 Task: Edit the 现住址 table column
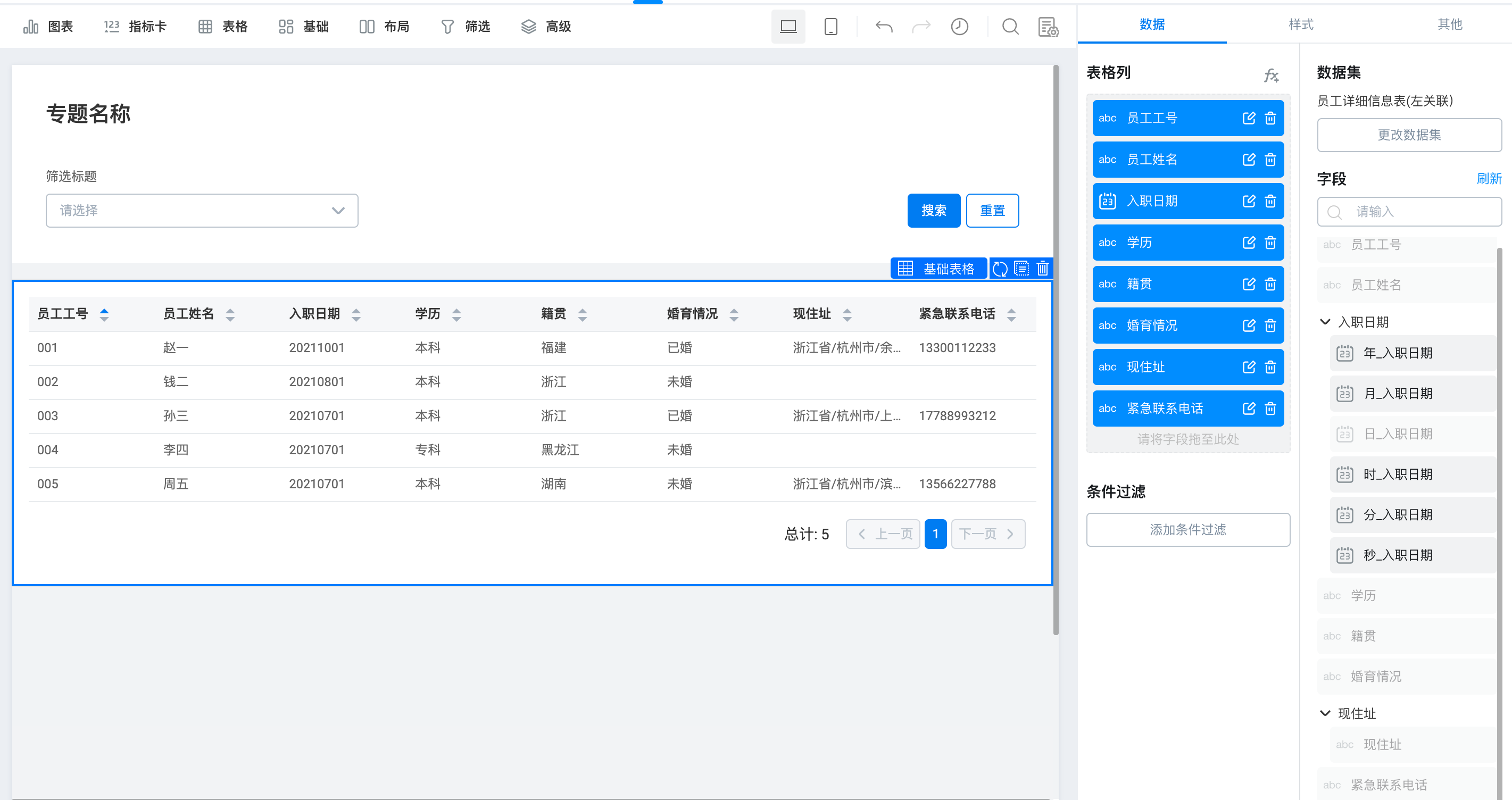[x=1249, y=367]
